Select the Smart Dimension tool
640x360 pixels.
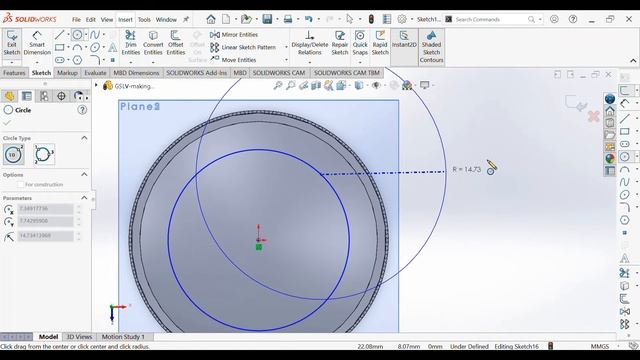pos(37,43)
